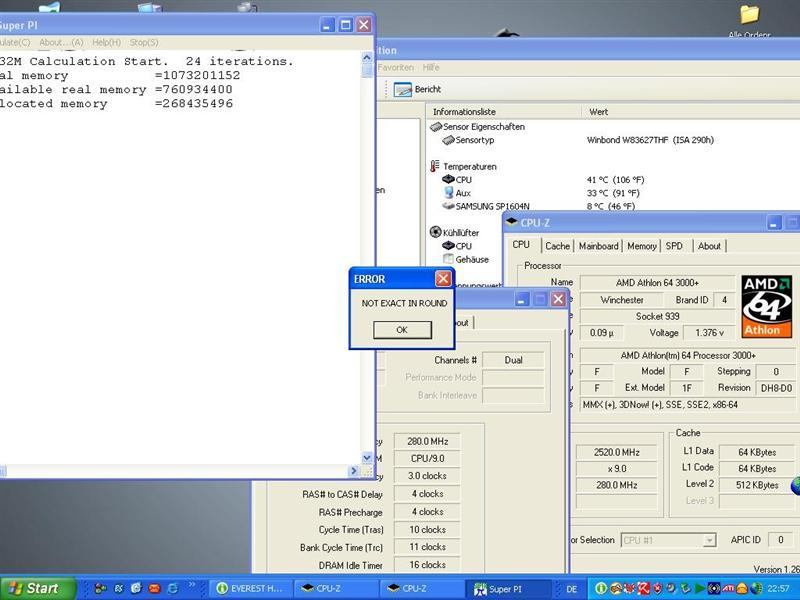Click the Dual channels value in memory CPU-Z
Image resolution: width=800 pixels, height=600 pixels.
513,360
